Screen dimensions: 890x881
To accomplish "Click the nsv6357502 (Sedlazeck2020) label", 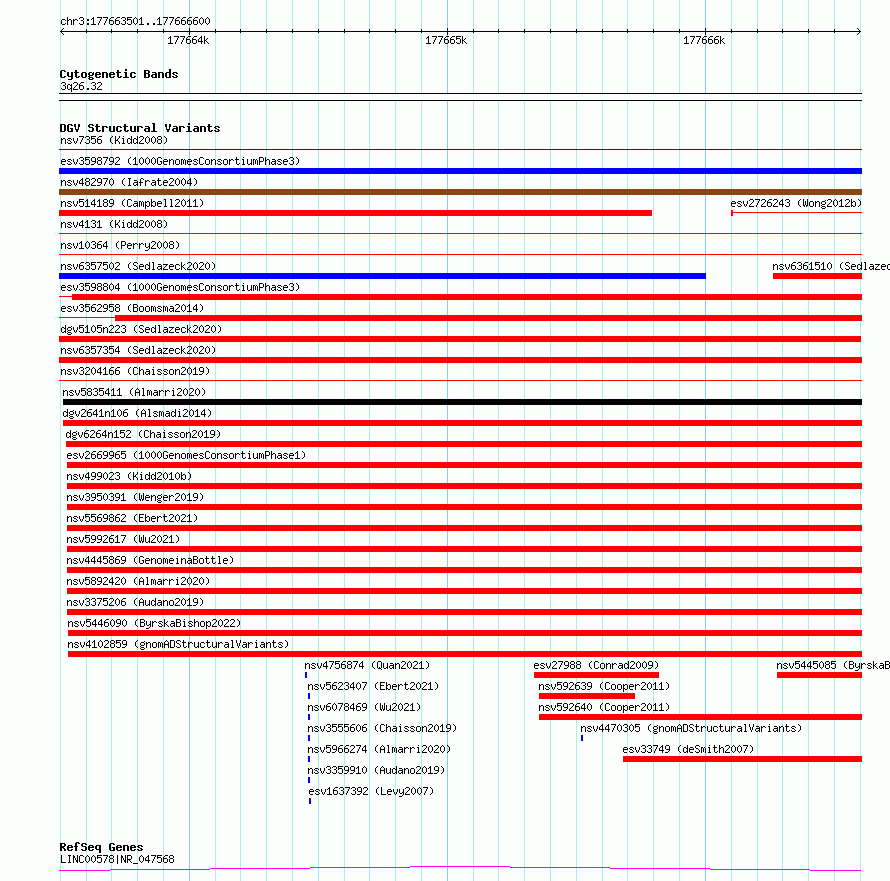I will tap(138, 266).
